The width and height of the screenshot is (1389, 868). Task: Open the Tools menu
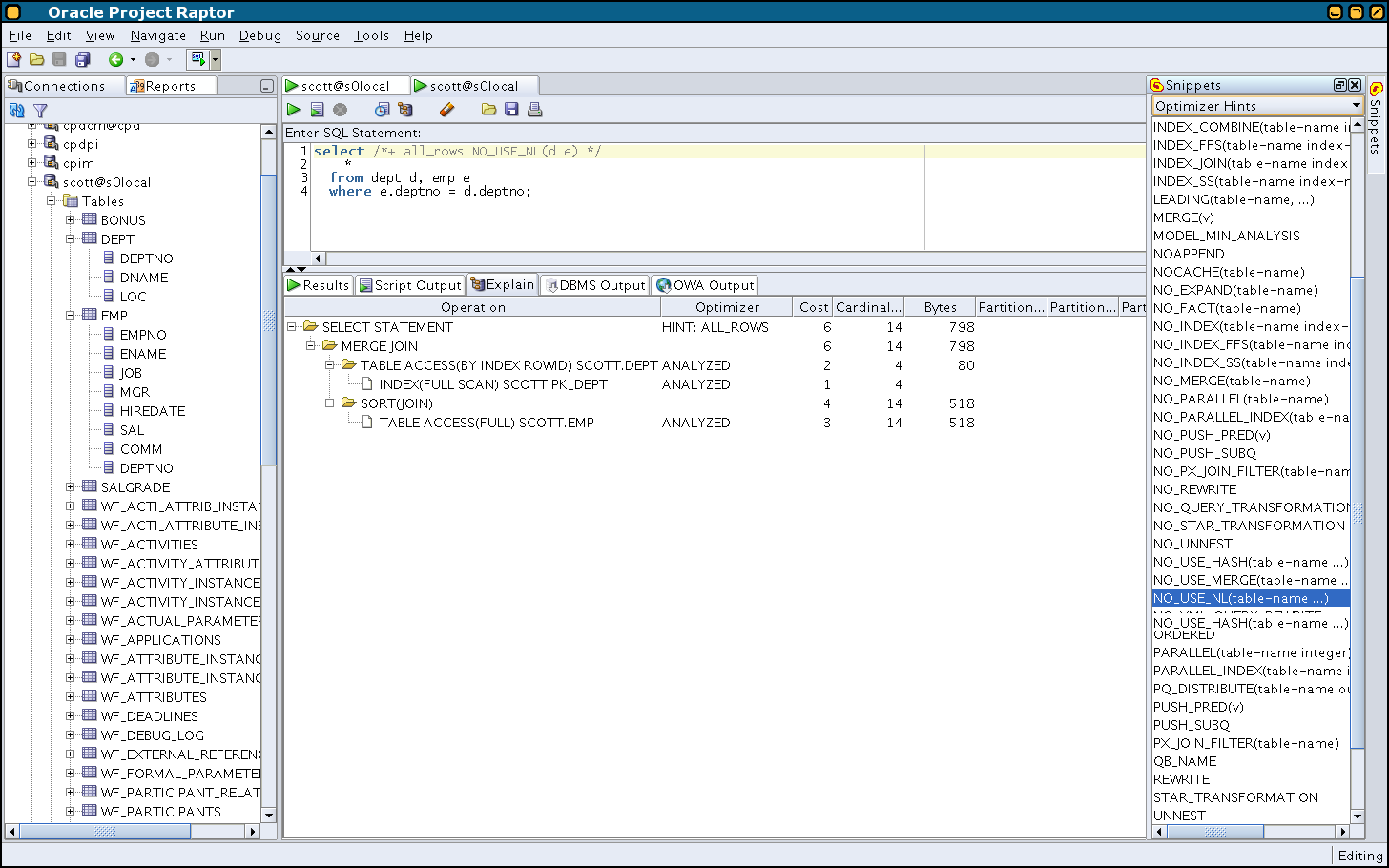pyautogui.click(x=371, y=35)
